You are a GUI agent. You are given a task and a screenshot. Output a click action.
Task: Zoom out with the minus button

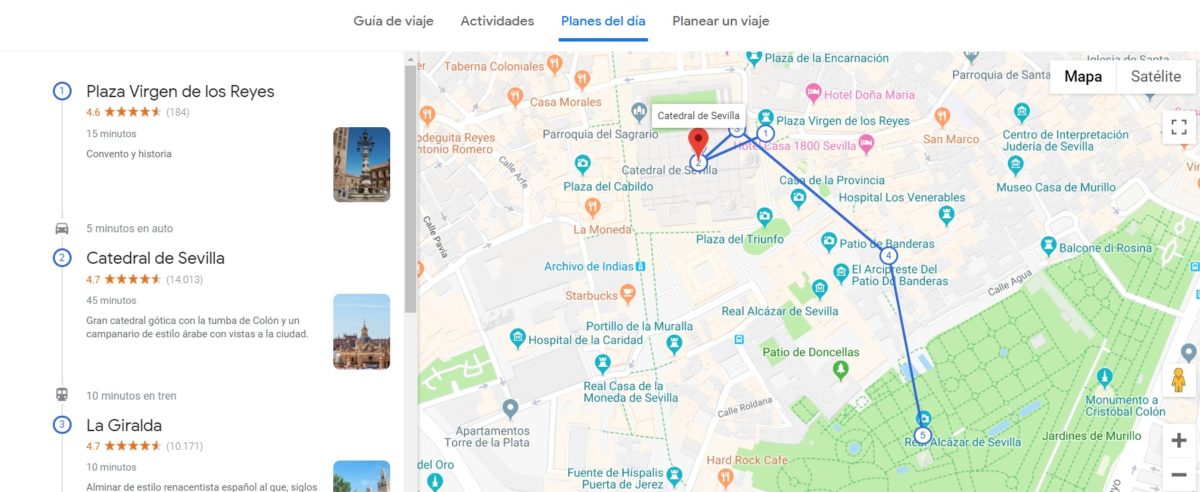coord(1179,474)
